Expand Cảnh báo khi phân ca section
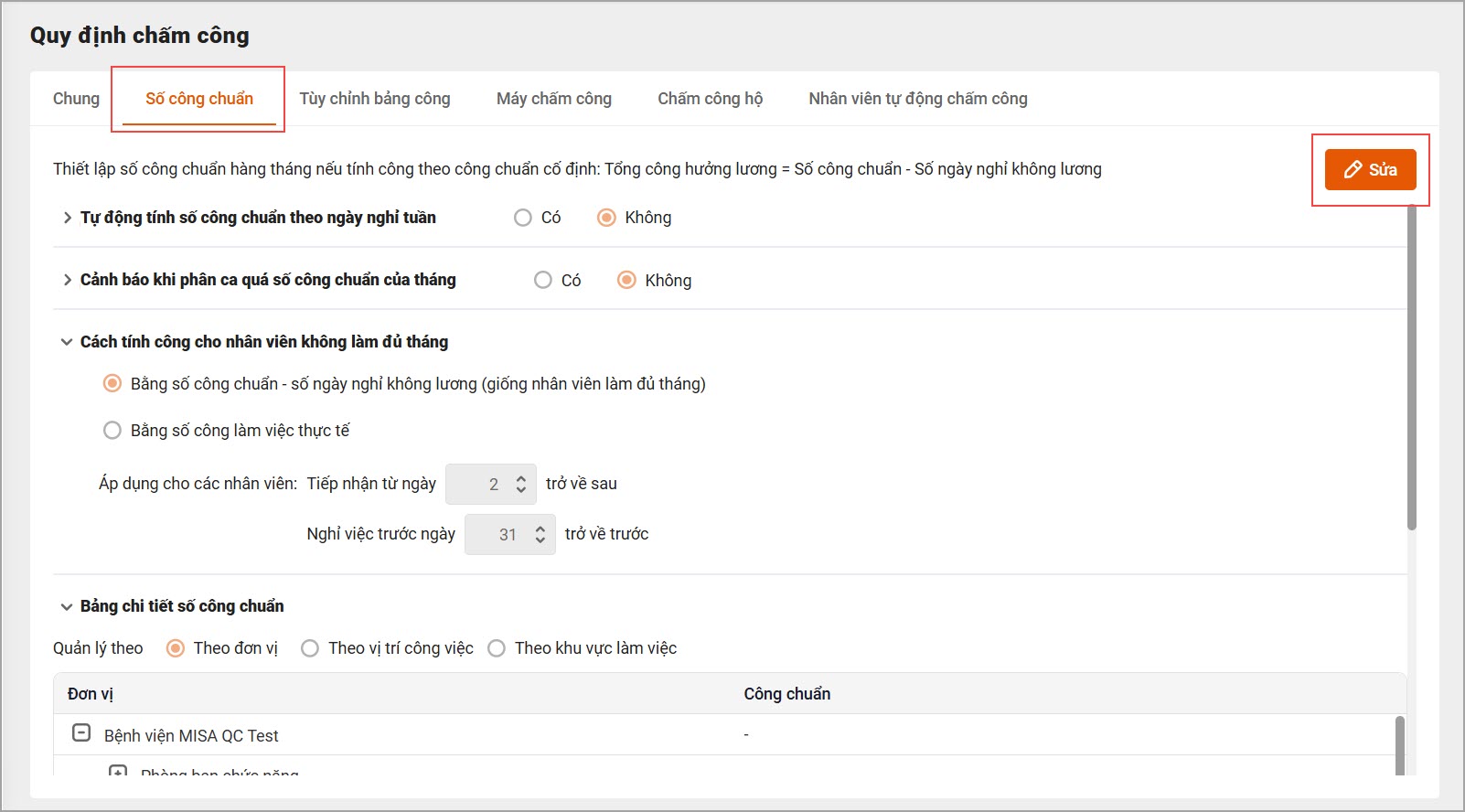The image size is (1465, 812). pyautogui.click(x=67, y=280)
